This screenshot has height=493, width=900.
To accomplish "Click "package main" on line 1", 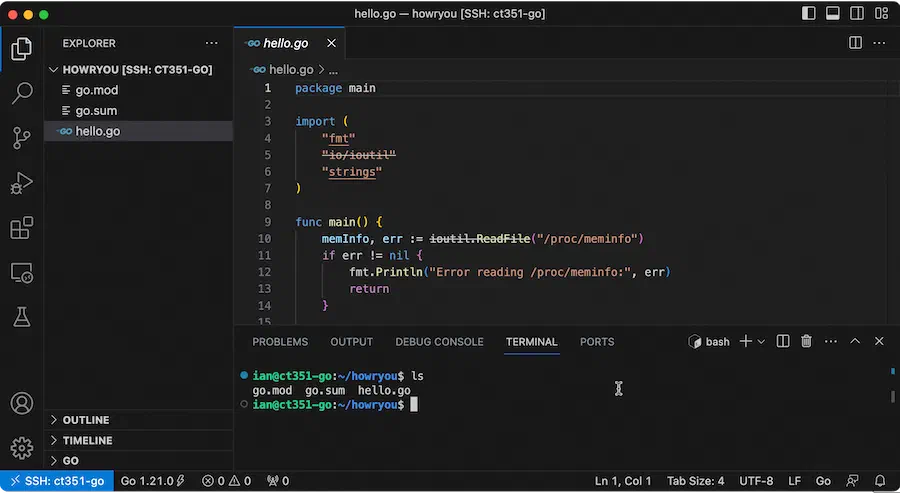I will coord(335,88).
